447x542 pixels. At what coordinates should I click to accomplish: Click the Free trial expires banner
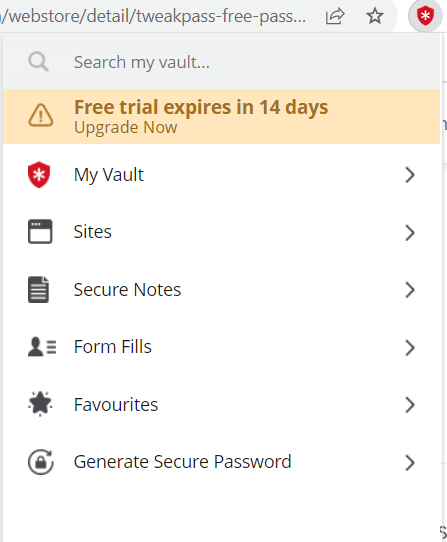pos(221,116)
